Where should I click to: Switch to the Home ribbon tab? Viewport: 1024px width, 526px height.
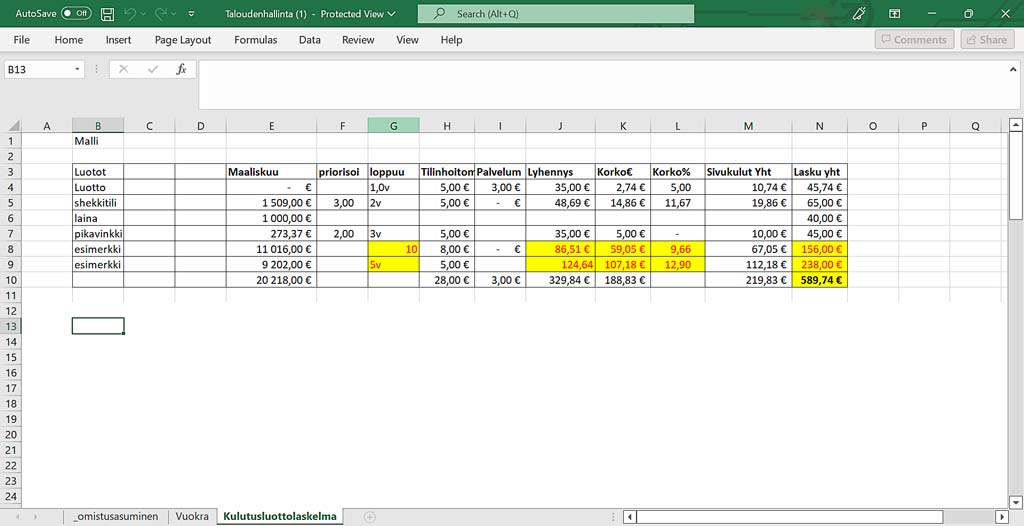(69, 40)
